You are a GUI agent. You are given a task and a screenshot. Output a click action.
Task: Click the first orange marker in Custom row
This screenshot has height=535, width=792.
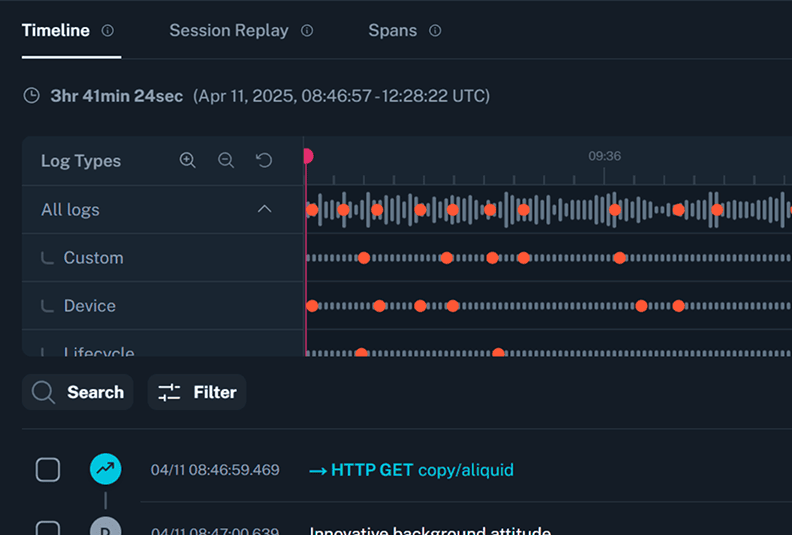click(364, 258)
